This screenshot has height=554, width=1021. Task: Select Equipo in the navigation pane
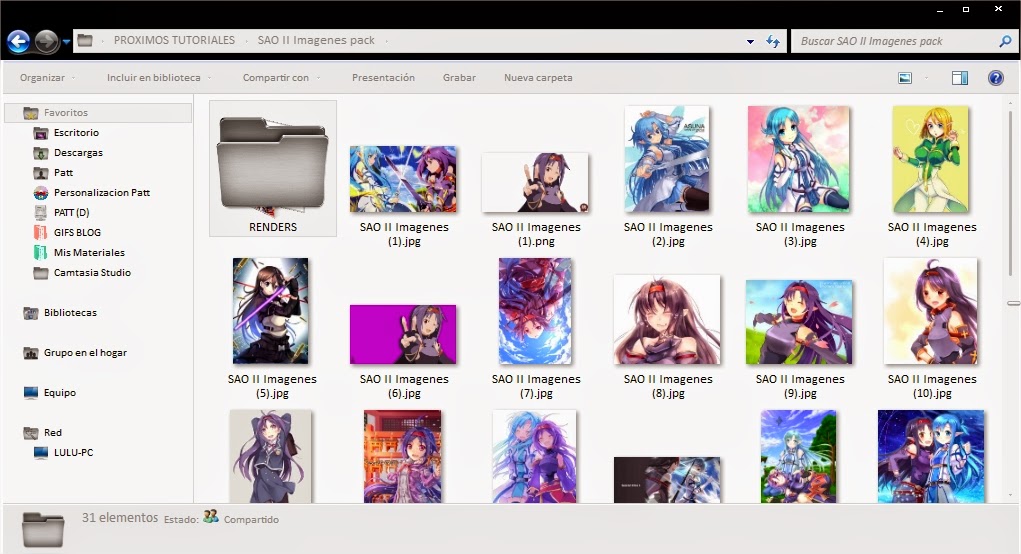coord(60,393)
